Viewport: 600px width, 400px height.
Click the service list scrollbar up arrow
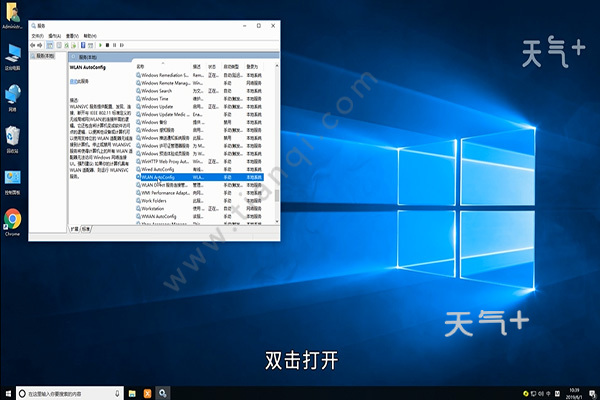(277, 66)
